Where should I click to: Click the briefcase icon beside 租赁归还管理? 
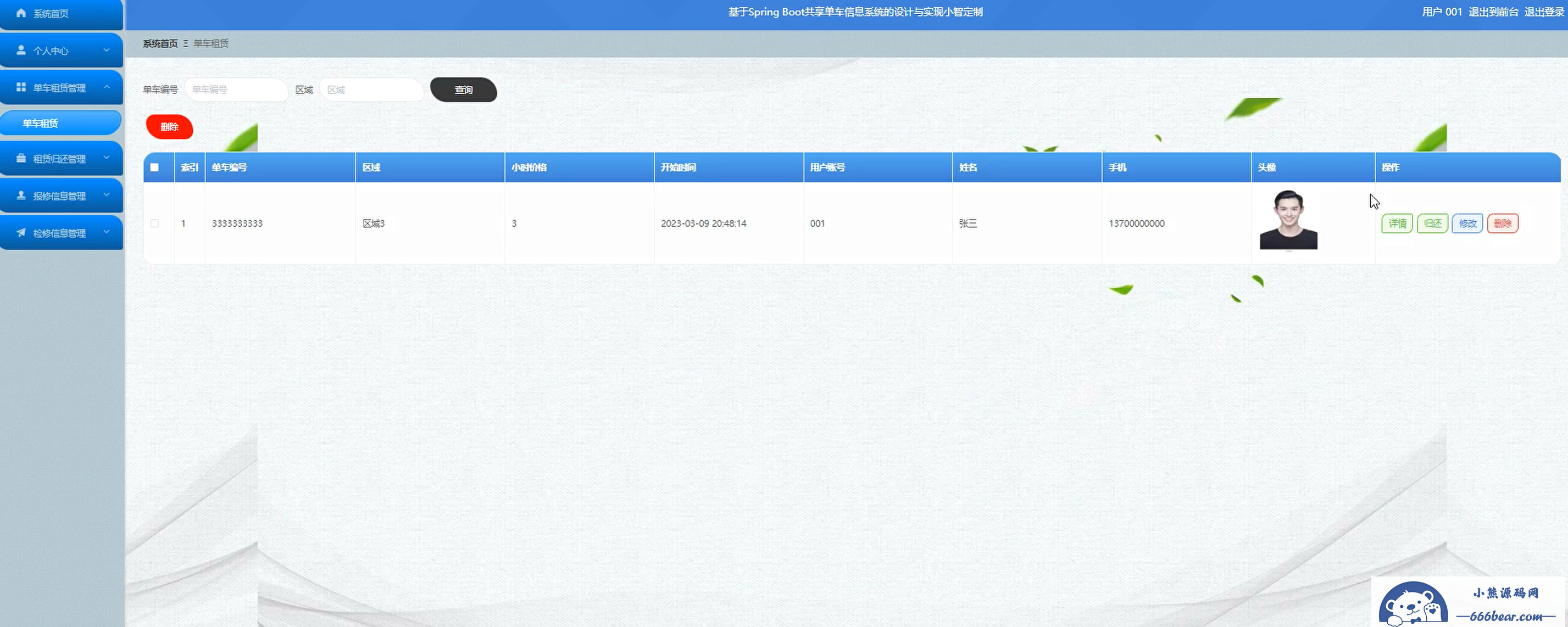tap(21, 158)
